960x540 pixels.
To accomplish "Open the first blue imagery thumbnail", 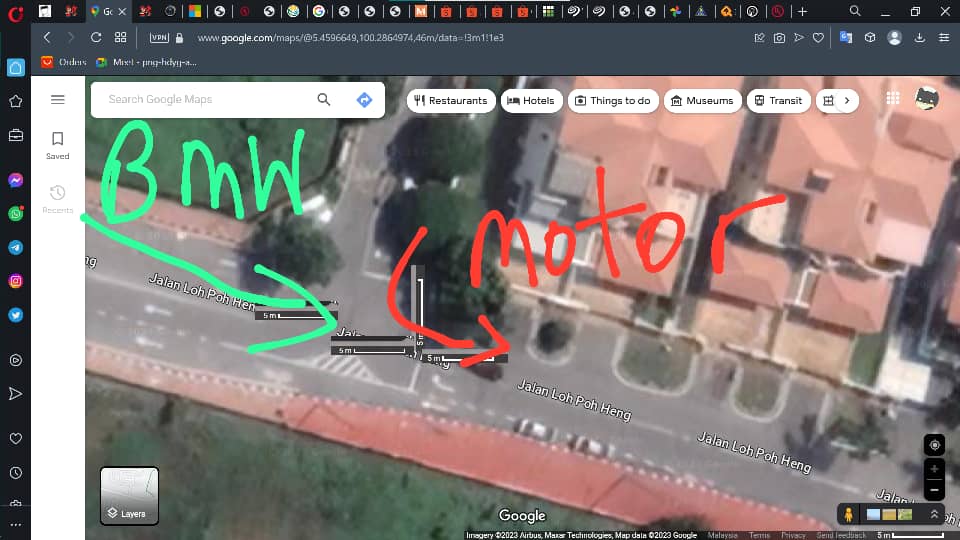I will point(874,514).
